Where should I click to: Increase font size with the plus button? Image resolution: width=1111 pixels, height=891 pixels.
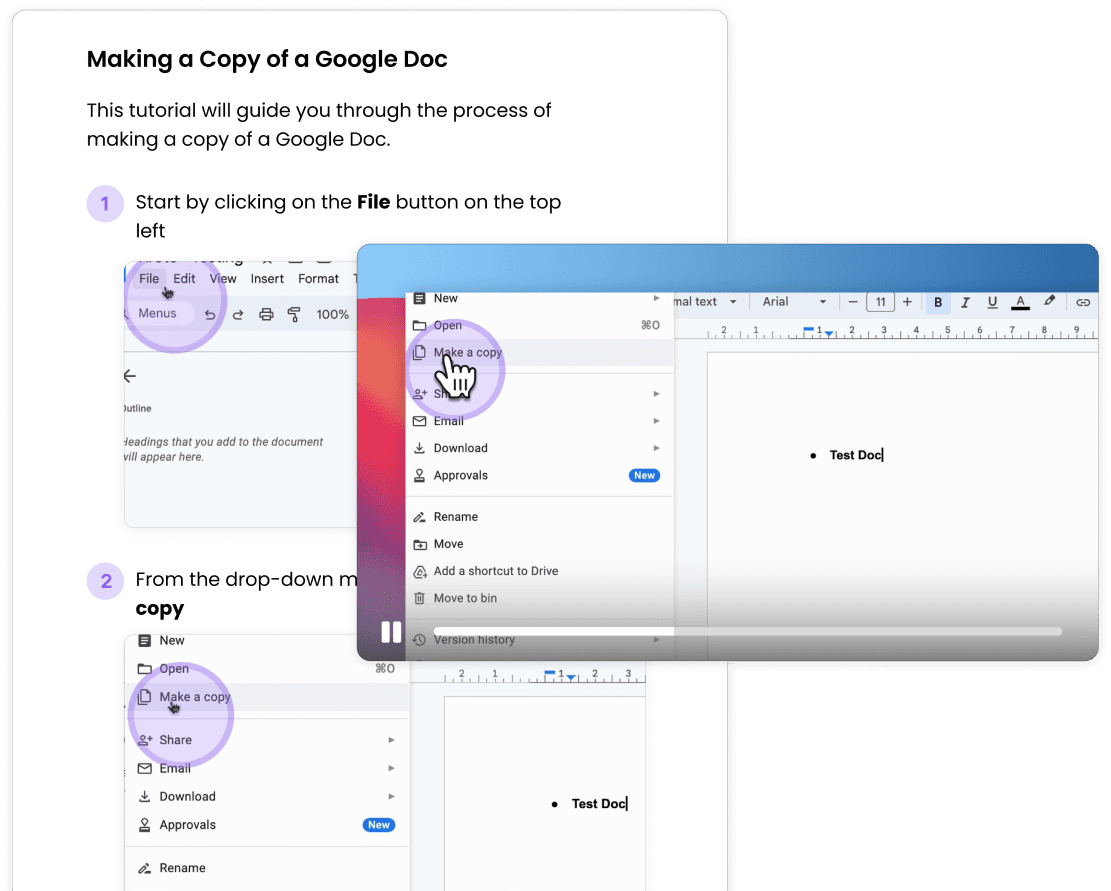coord(906,301)
